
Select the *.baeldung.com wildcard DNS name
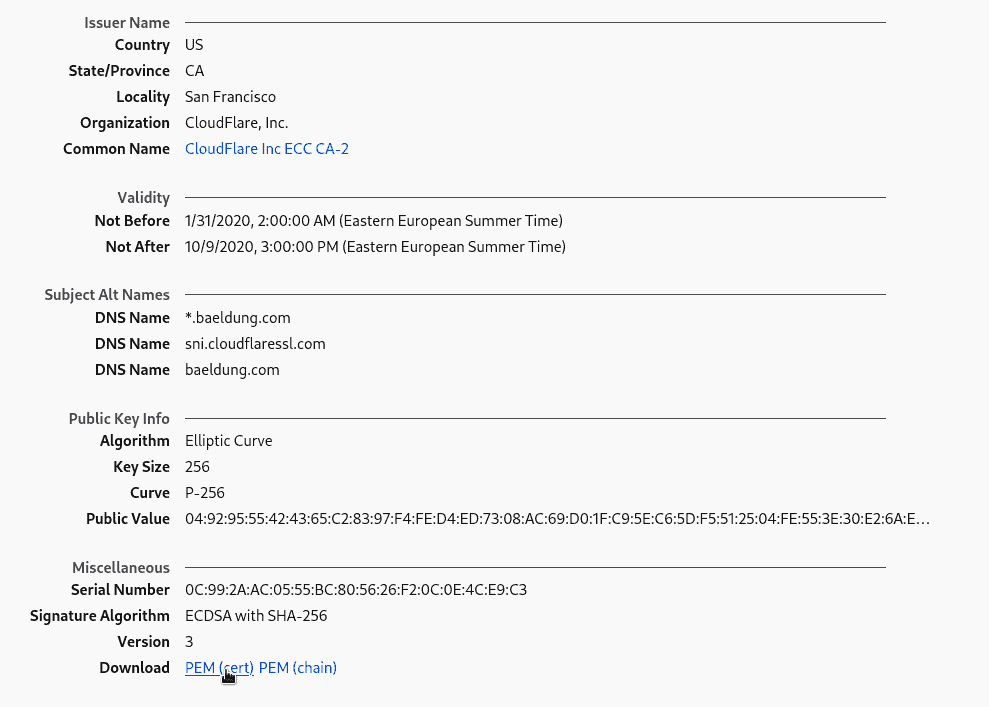coord(237,318)
